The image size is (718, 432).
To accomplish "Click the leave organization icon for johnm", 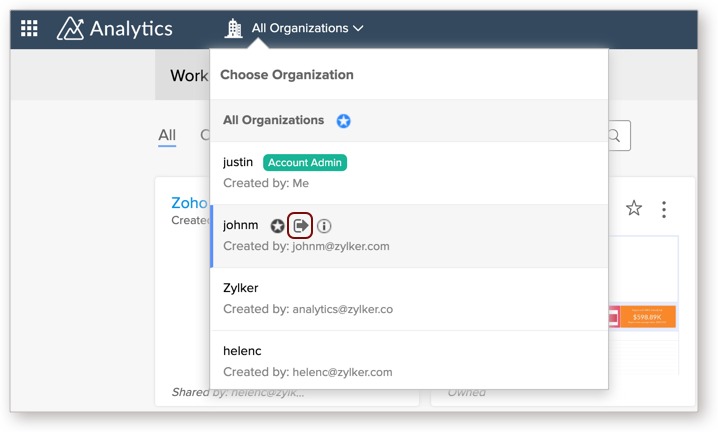I will coord(300,225).
